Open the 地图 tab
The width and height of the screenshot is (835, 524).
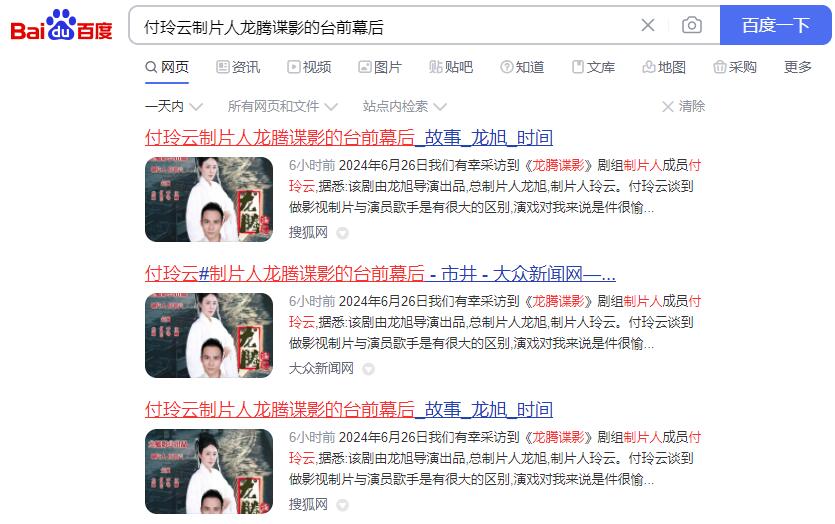coord(664,67)
